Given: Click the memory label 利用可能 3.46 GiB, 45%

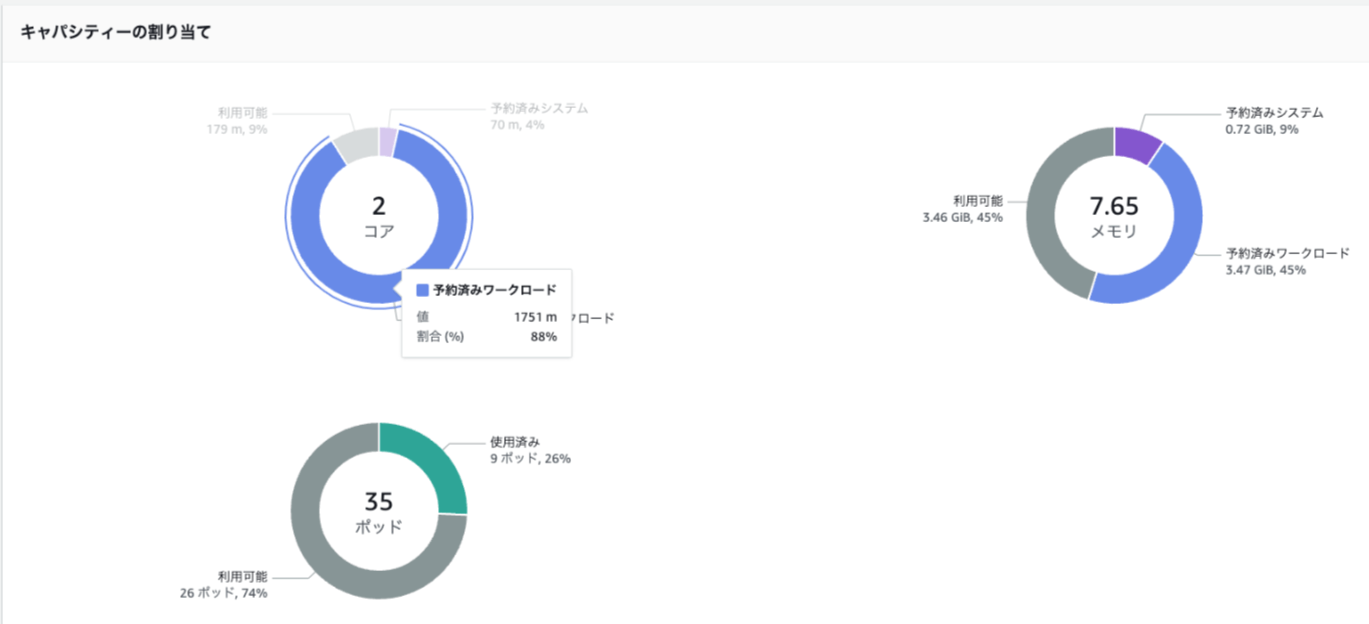Looking at the screenshot, I should (x=962, y=209).
